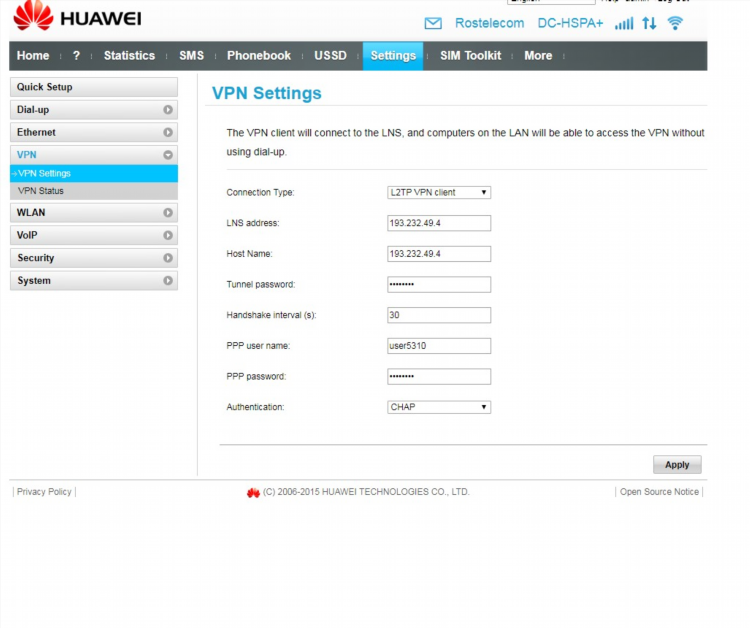Click the Apply button
750x628 pixels.
(677, 464)
